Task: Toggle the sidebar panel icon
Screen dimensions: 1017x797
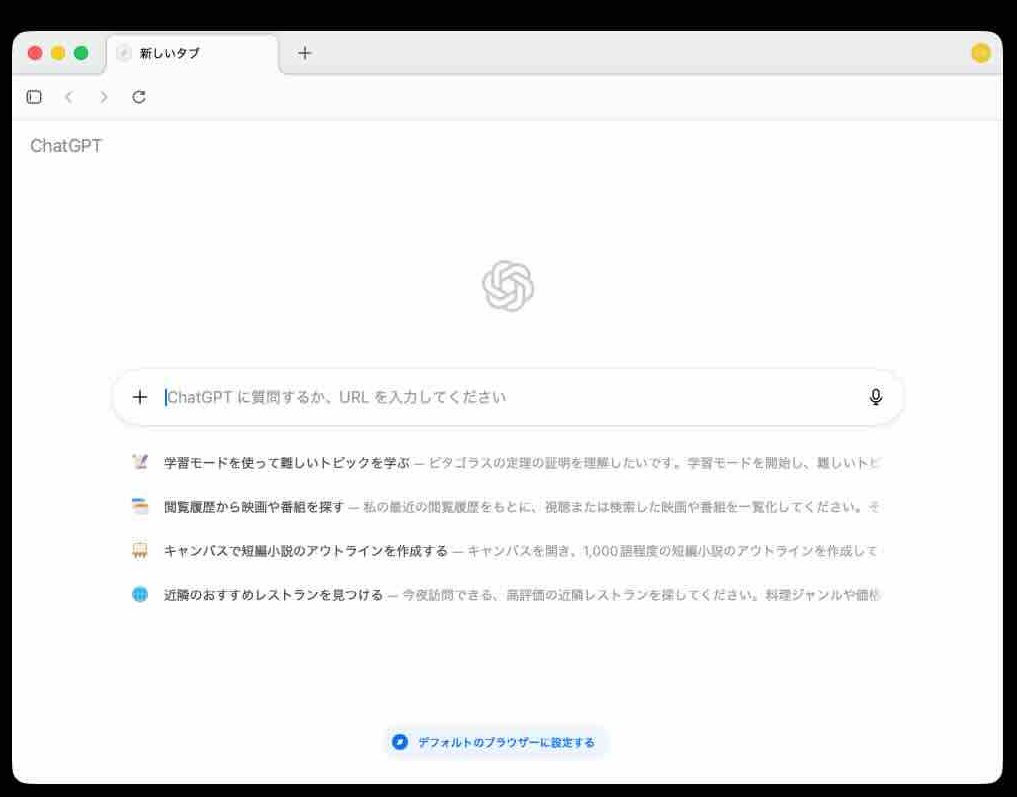Action: 34,97
